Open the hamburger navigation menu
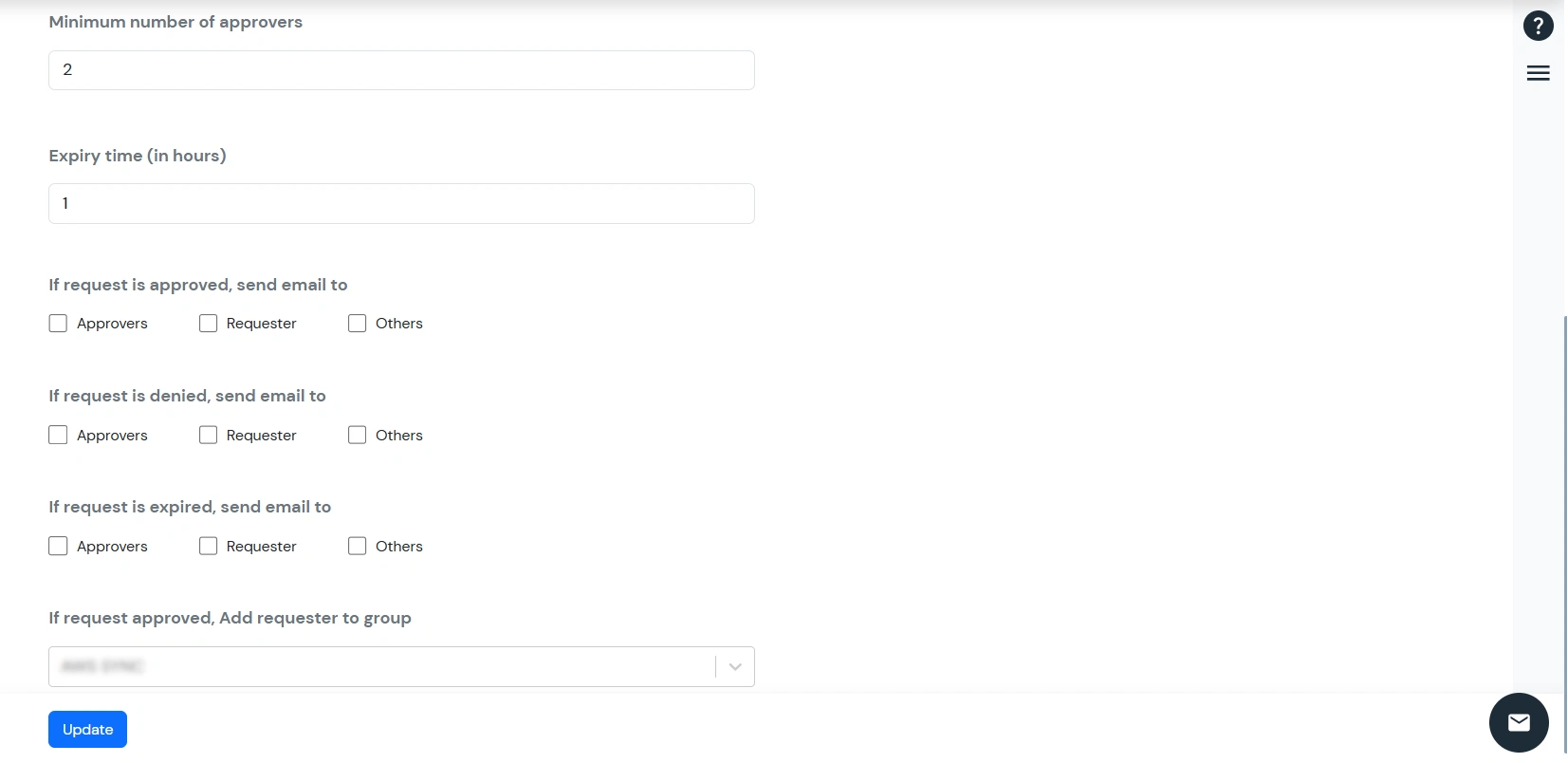 pos(1538,72)
